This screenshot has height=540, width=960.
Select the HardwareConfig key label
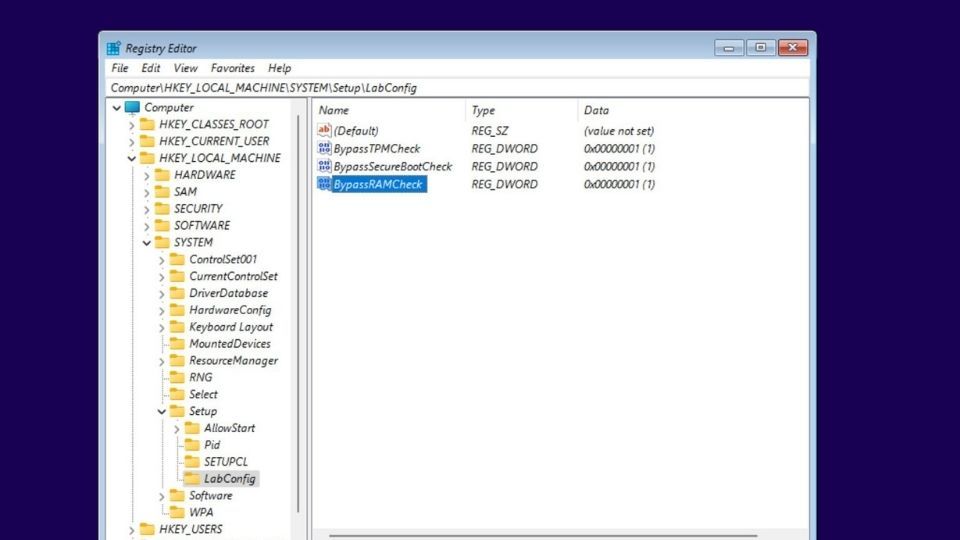[x=230, y=310]
